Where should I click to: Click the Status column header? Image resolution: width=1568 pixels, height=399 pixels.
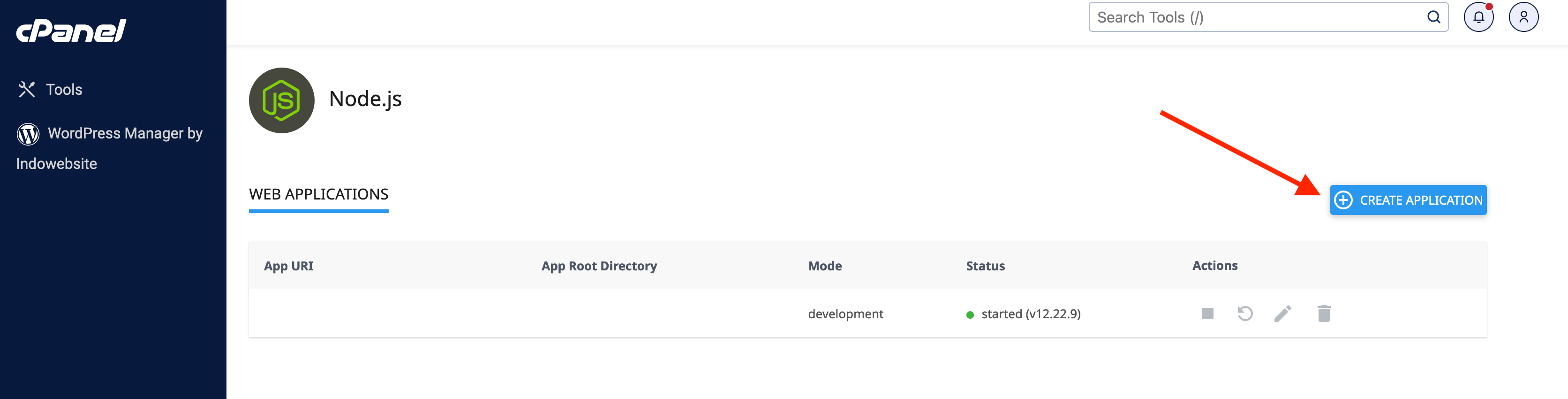[985, 266]
